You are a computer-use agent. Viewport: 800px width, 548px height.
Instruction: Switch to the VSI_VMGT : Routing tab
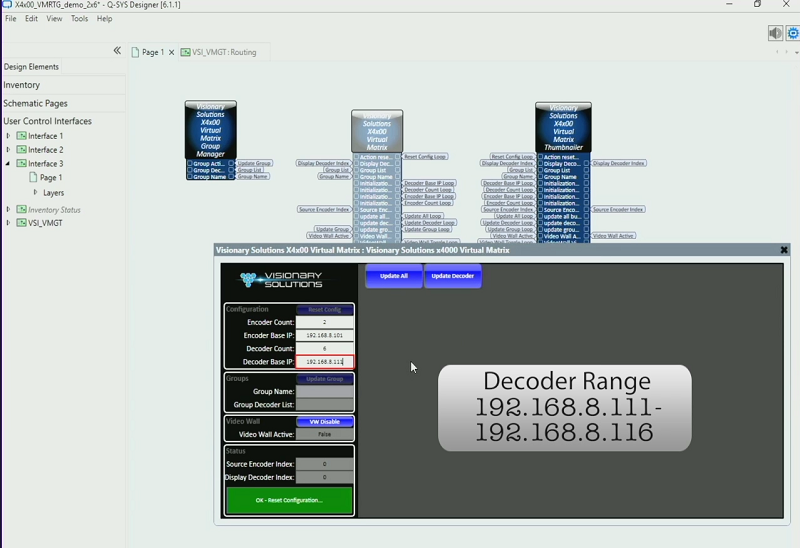(x=219, y=52)
